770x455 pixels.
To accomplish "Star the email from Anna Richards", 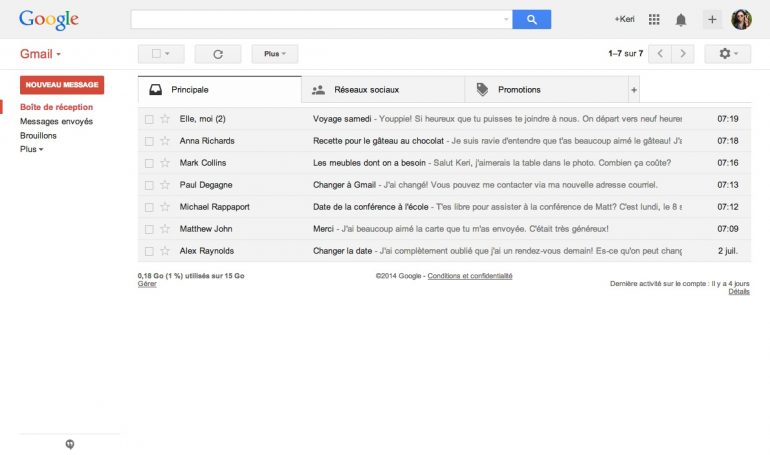I will click(165, 141).
